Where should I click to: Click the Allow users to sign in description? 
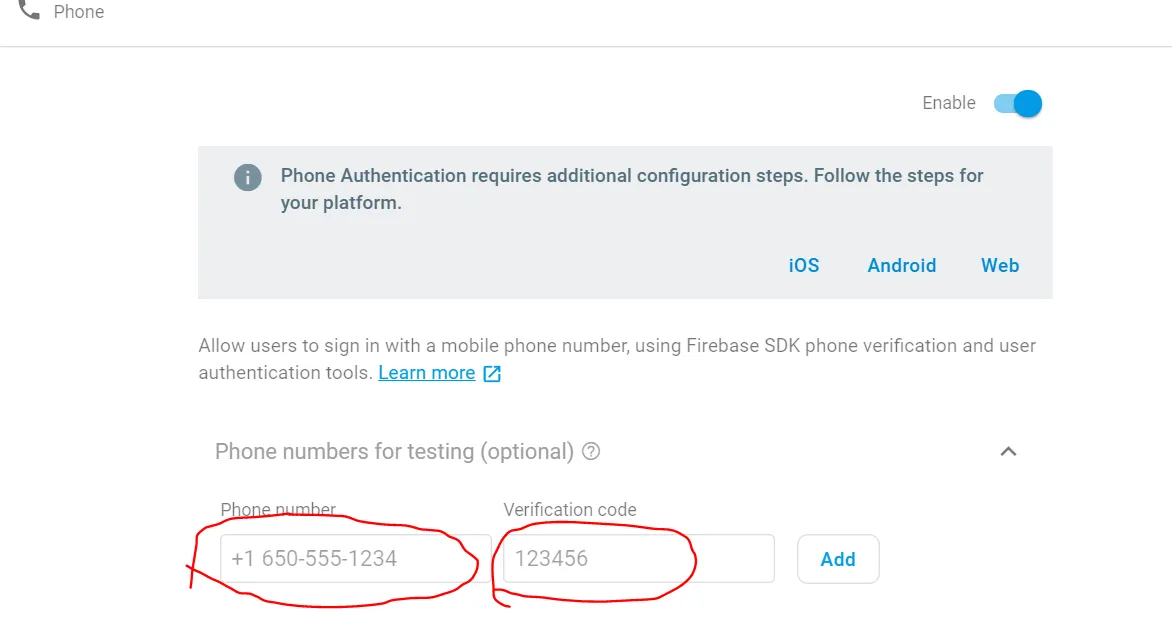pos(616,347)
